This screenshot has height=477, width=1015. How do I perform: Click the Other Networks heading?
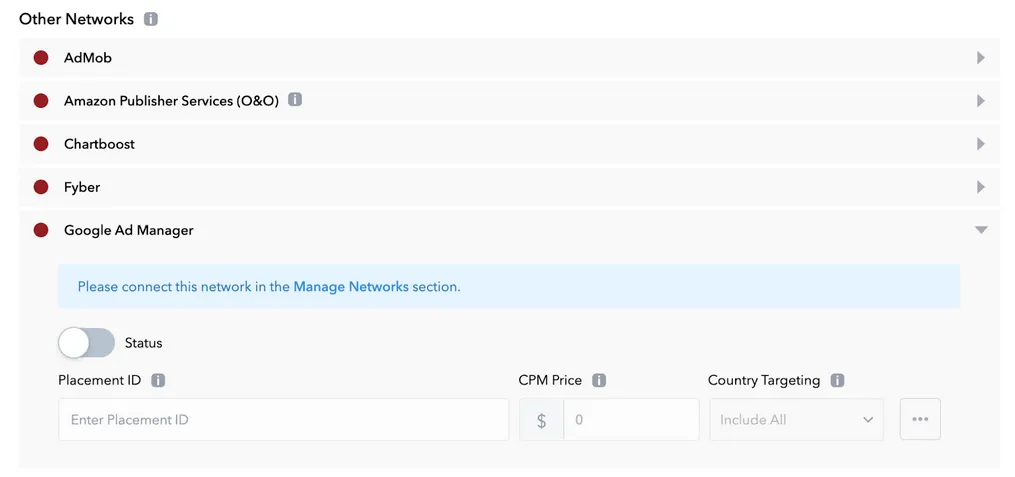76,19
